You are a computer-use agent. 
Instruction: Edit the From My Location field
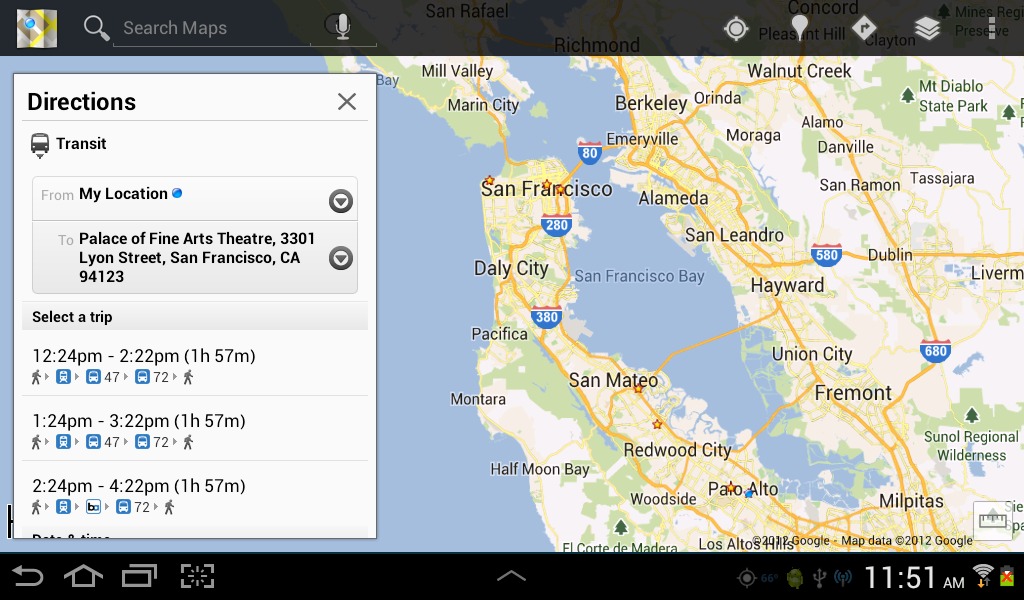pos(195,198)
